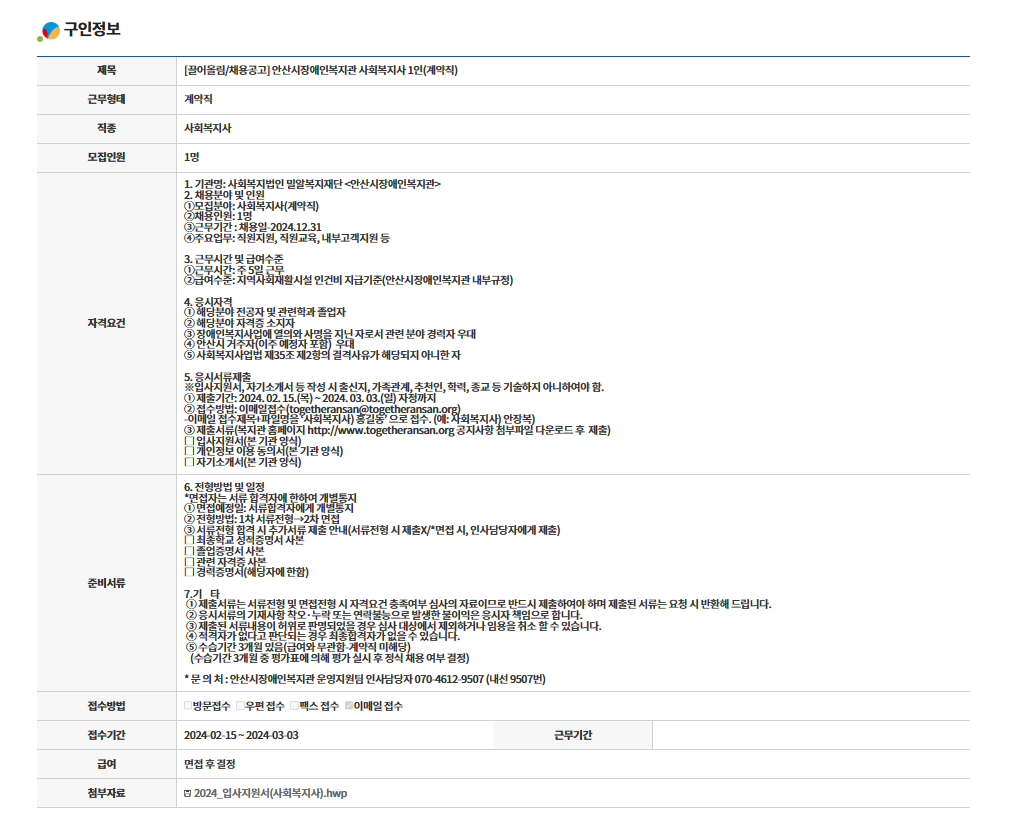Click the 구인정보 logo icon
The width and height of the screenshot is (1023, 814).
coord(49,31)
